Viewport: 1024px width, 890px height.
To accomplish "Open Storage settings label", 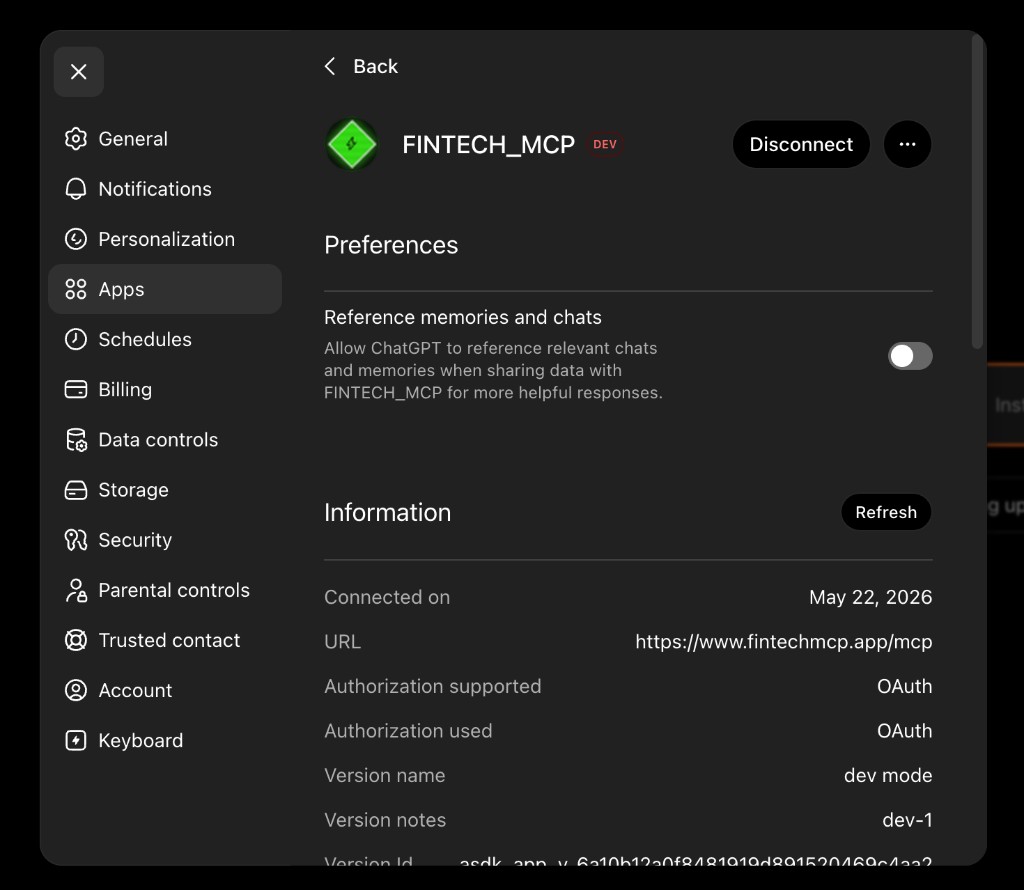I will point(133,490).
